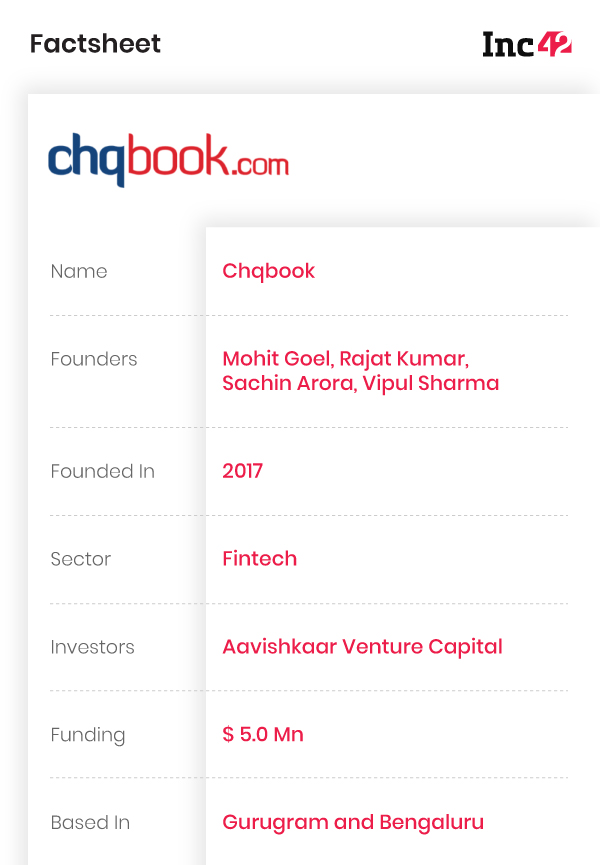Click the chqbook.com logo
The width and height of the screenshot is (600, 865).
tap(168, 159)
